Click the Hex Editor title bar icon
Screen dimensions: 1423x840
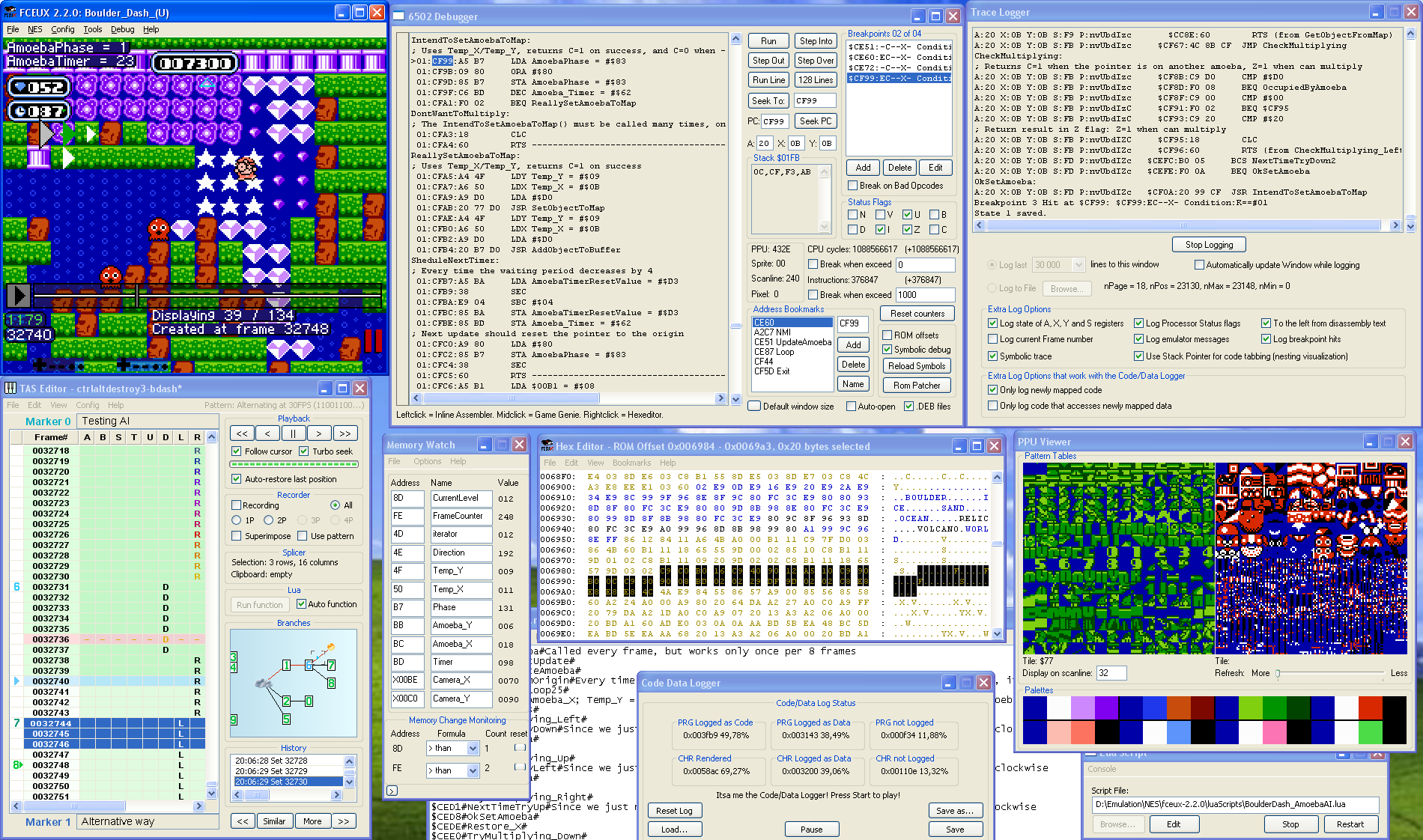click(x=547, y=446)
